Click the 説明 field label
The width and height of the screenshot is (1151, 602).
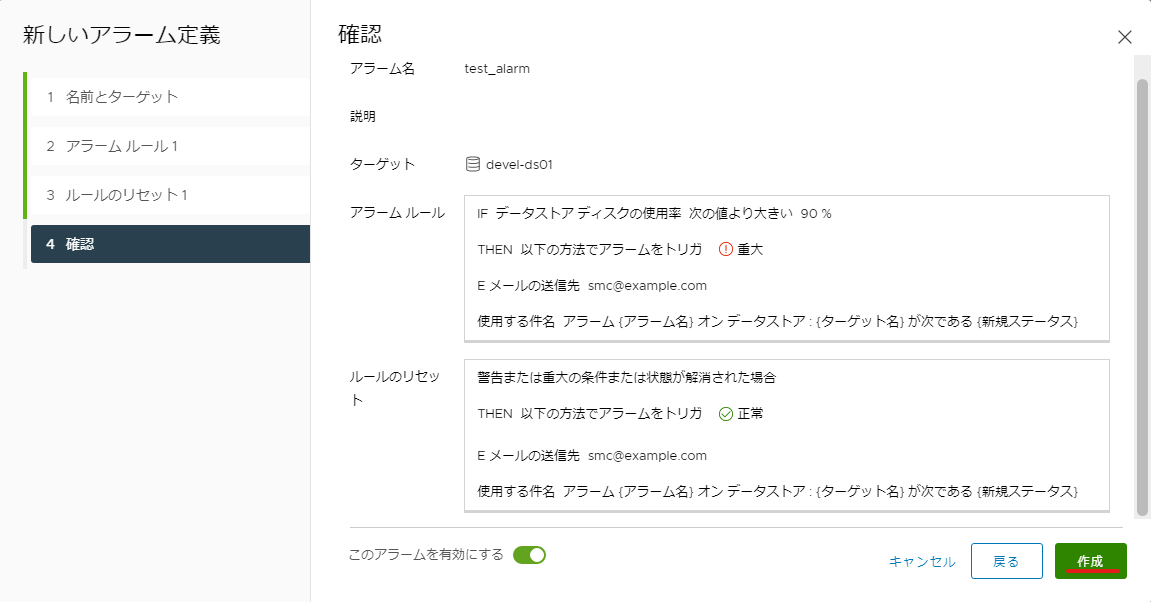363,116
